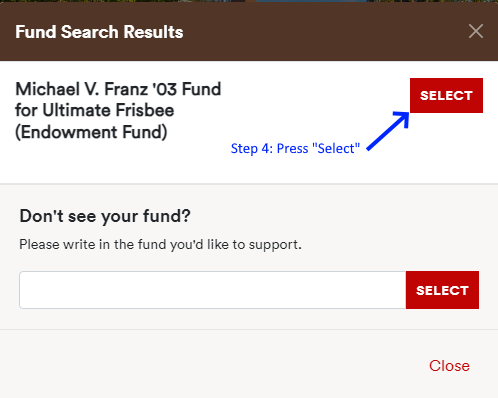Click SELECT beside the write-in fund field
The width and height of the screenshot is (498, 398).
[x=442, y=290]
